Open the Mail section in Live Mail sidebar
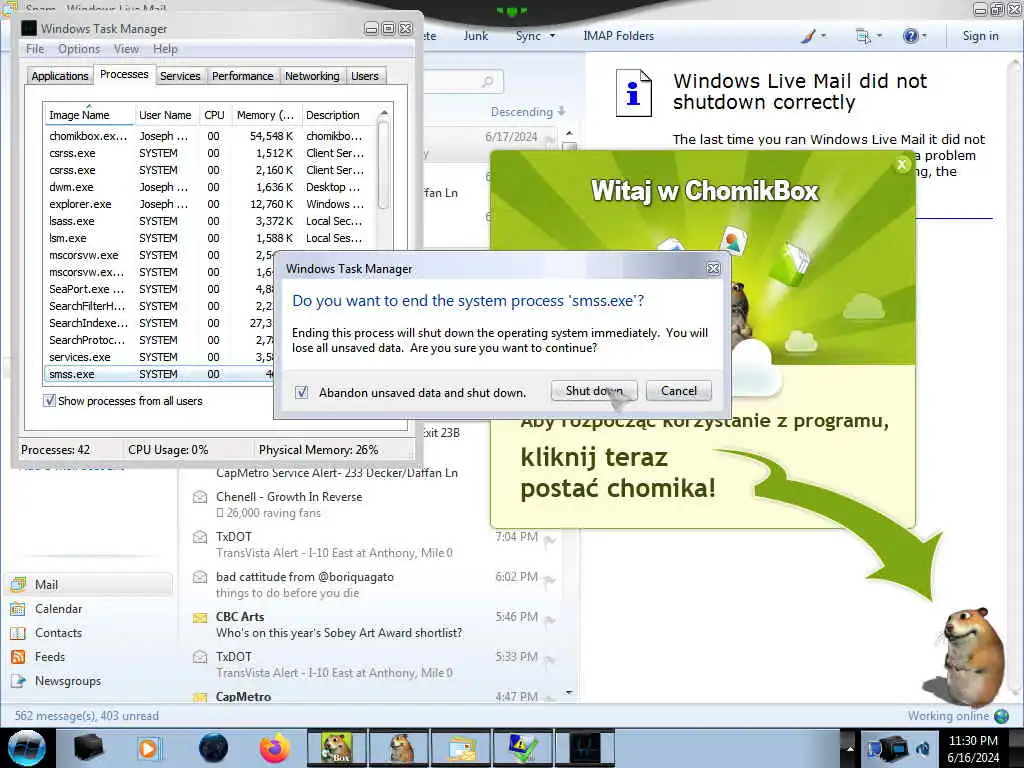Viewport: 1024px width, 768px height. click(90, 584)
